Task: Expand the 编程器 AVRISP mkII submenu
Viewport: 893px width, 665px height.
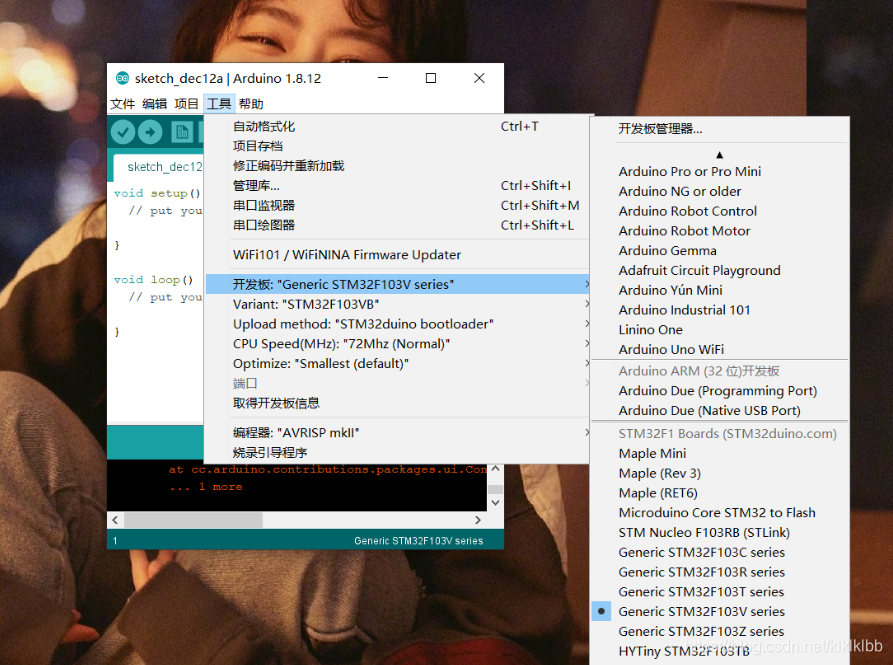Action: click(x=397, y=433)
